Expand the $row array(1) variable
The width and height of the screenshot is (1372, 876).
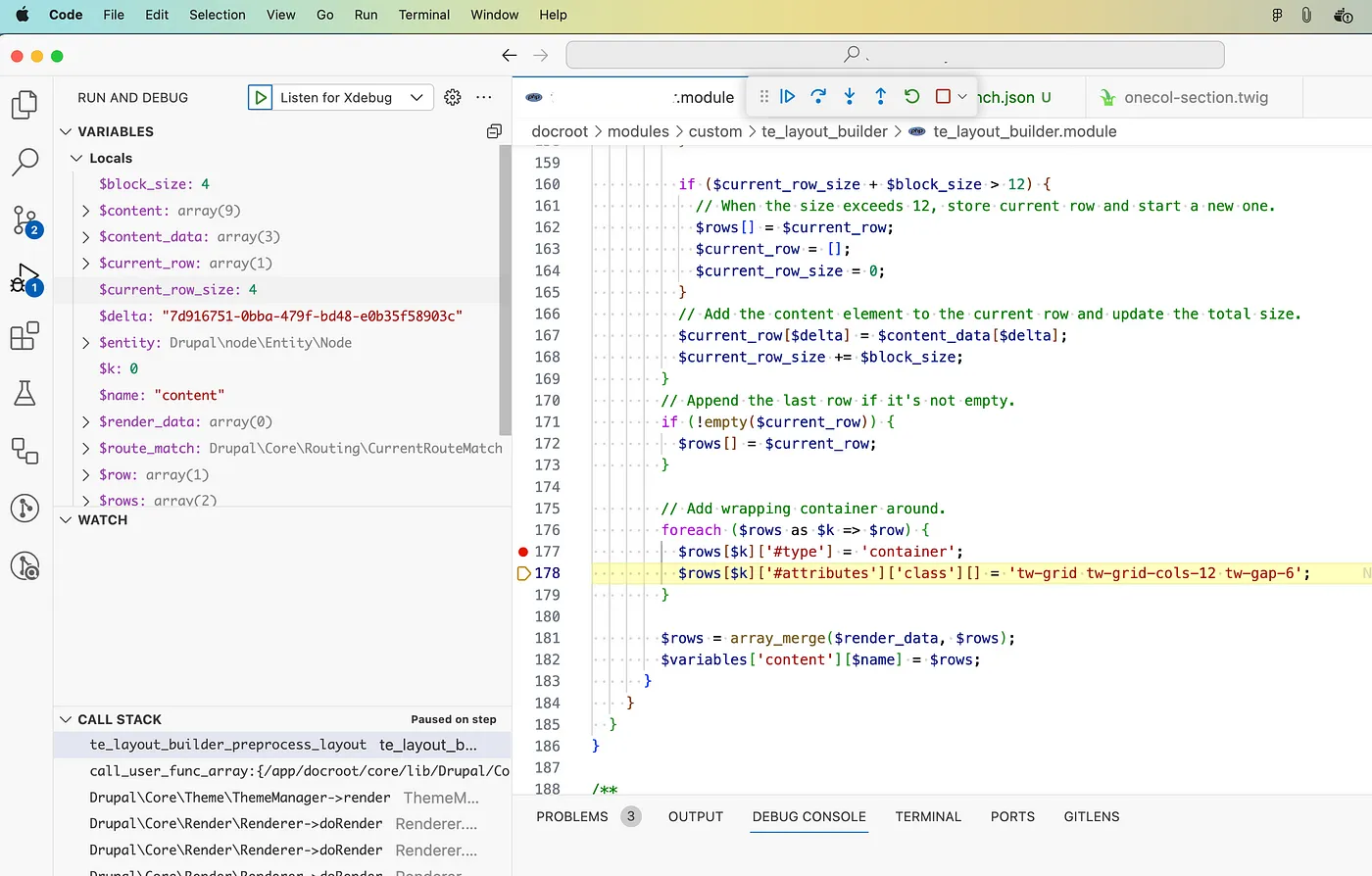coord(86,475)
